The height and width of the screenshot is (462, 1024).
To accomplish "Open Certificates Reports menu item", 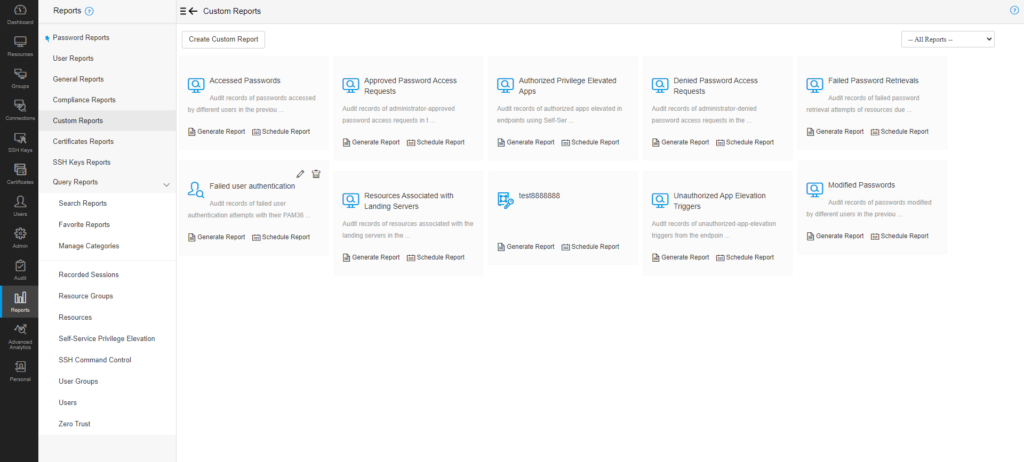I will (83, 141).
